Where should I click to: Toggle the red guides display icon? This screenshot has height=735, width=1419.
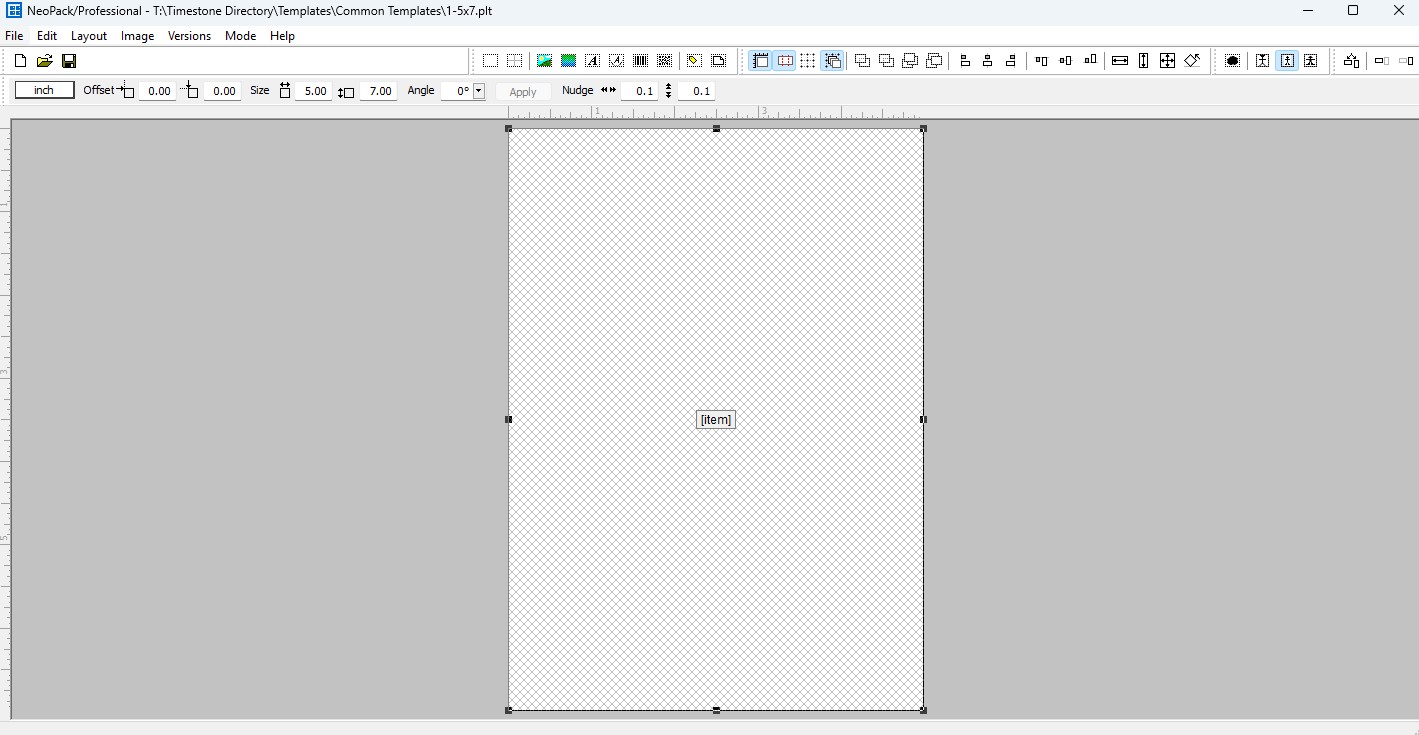click(x=785, y=61)
